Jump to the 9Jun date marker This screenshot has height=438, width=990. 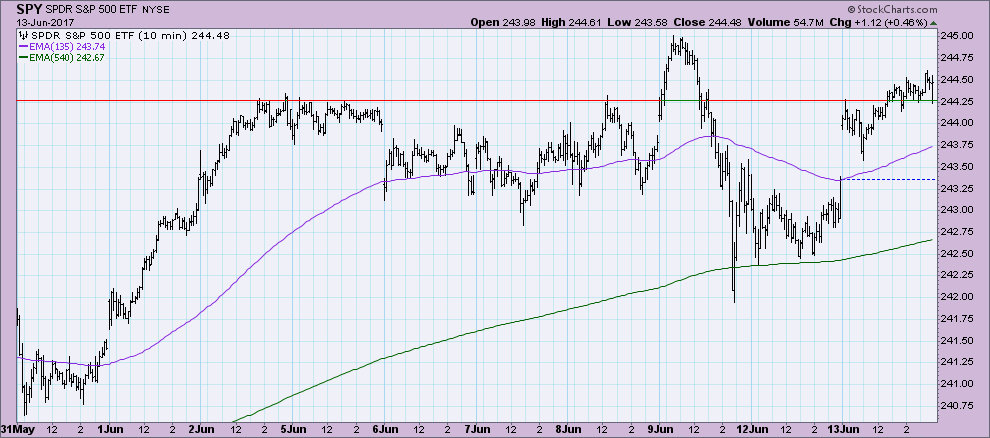click(x=659, y=429)
